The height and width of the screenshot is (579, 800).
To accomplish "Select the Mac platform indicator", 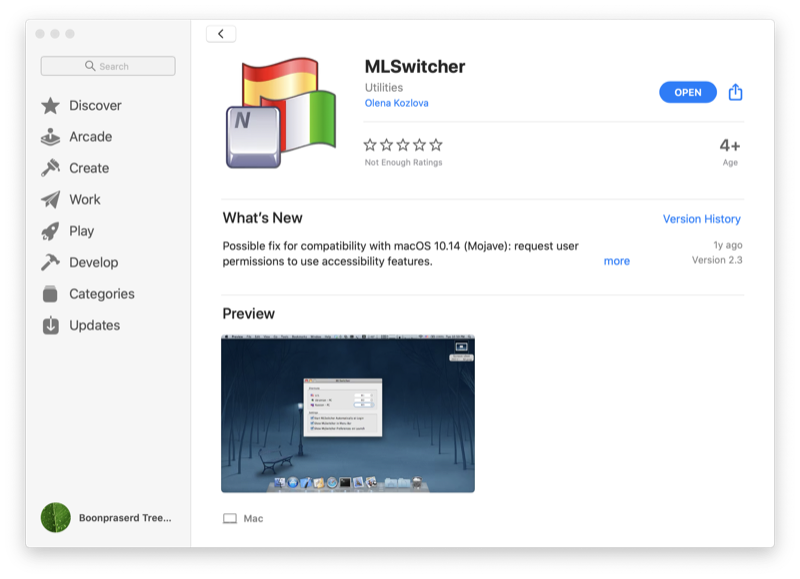I will pyautogui.click(x=243, y=518).
